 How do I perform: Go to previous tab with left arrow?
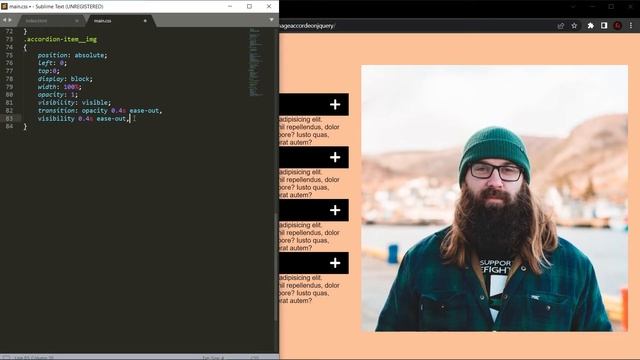(4, 20)
